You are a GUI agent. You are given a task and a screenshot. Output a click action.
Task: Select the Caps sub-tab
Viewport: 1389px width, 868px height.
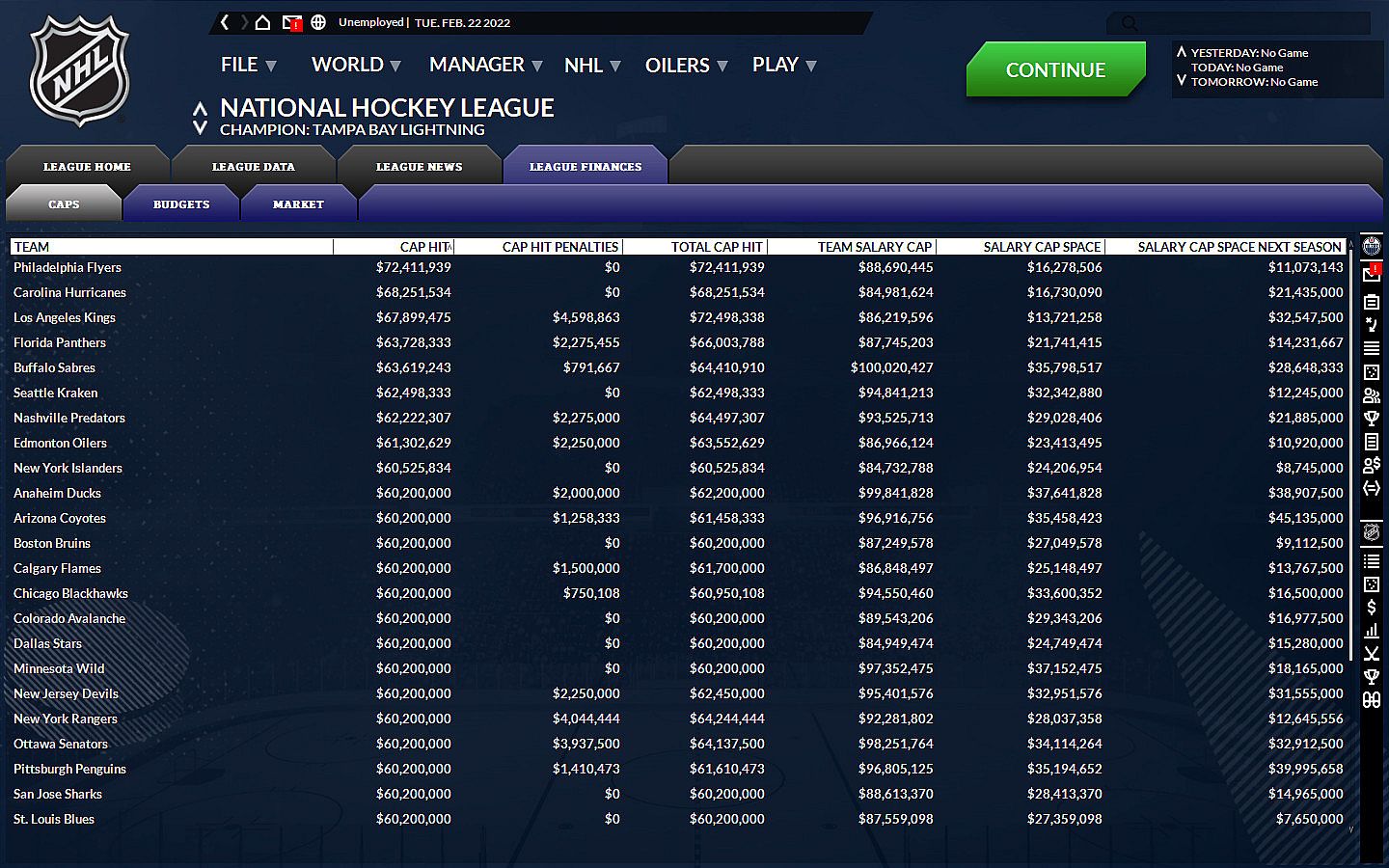64,203
